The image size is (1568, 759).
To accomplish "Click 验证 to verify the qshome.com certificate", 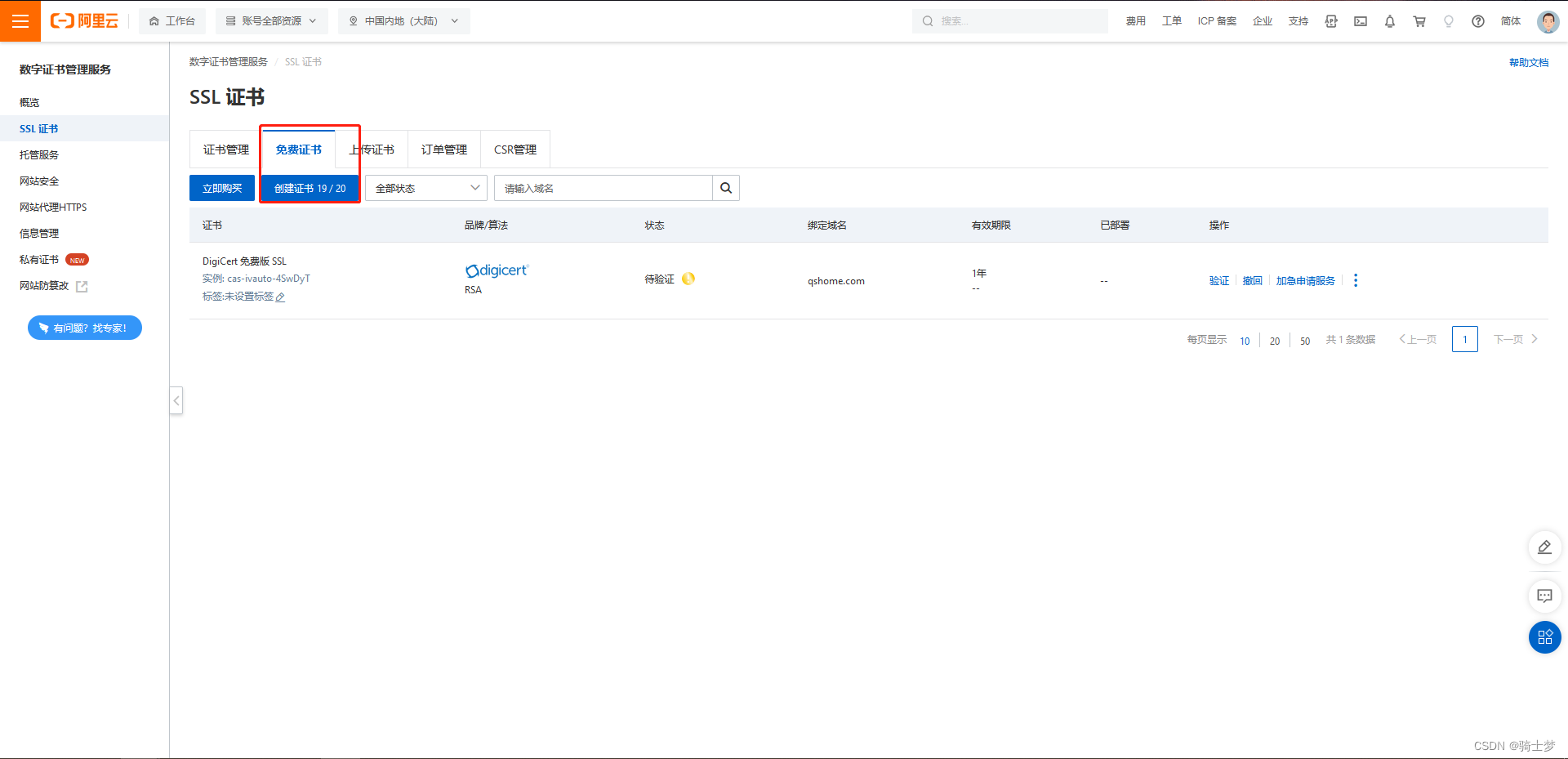I will [x=1218, y=280].
